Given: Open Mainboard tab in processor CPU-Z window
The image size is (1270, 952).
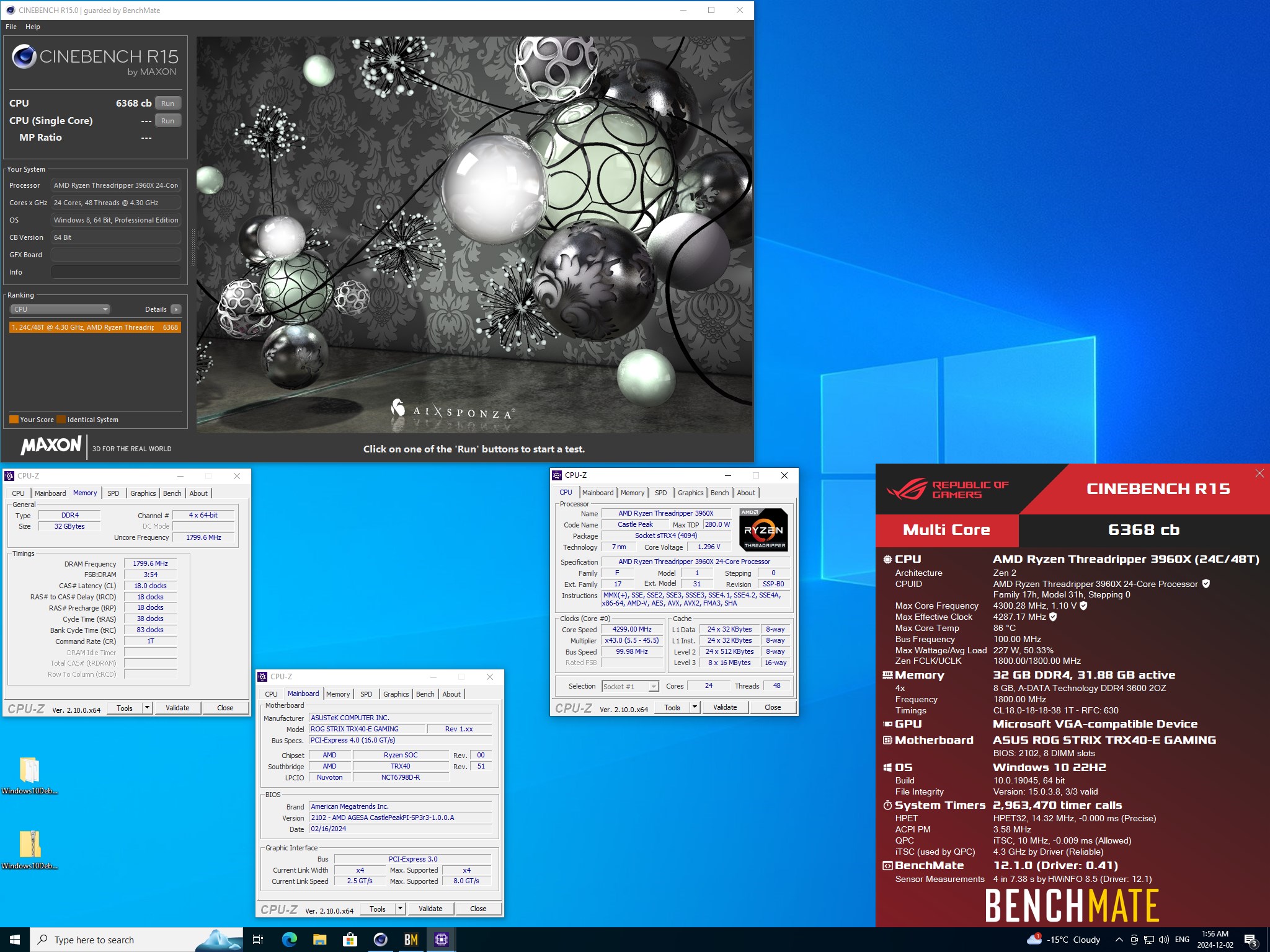Looking at the screenshot, I should 598,493.
